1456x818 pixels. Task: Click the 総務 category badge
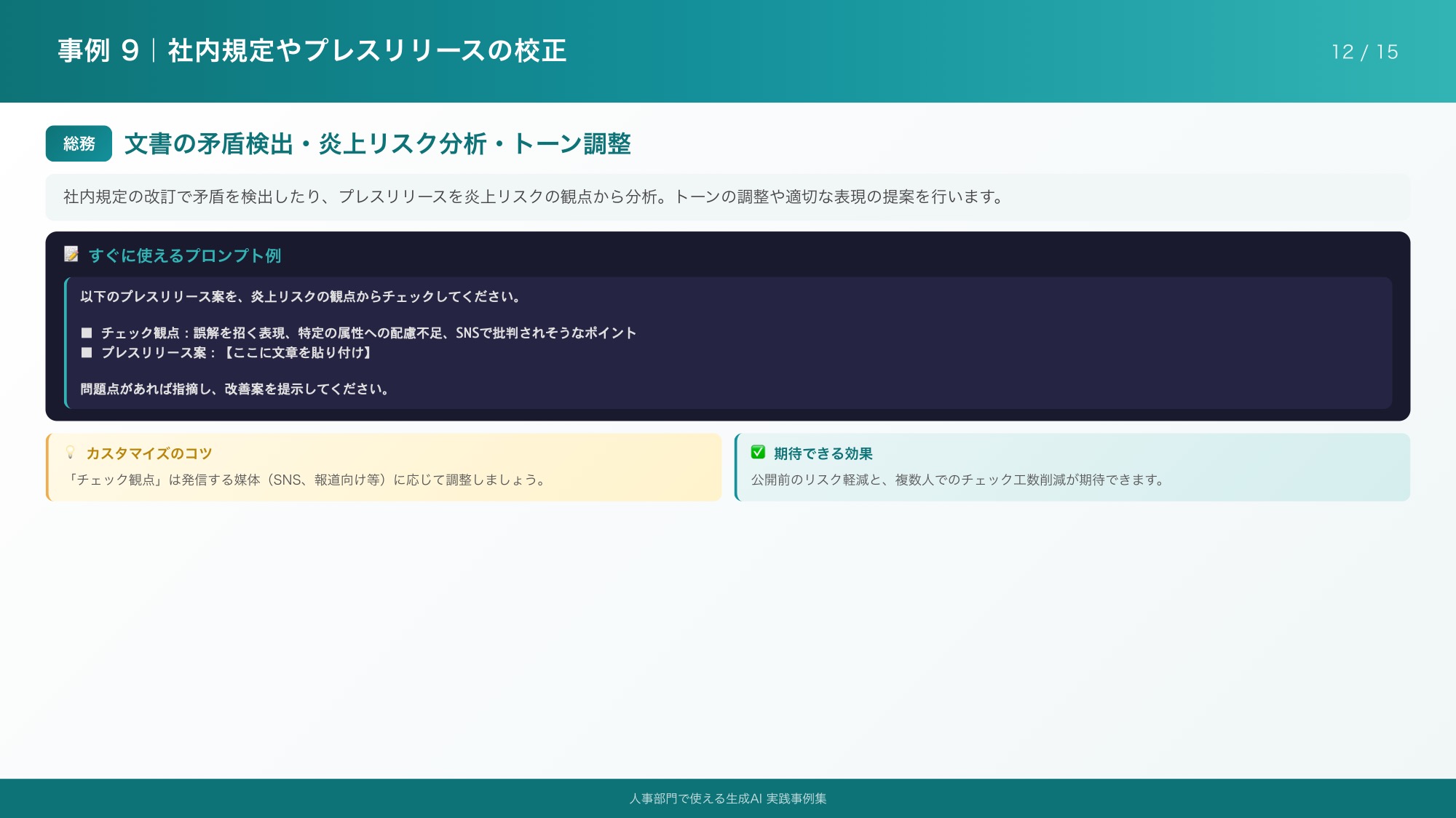click(x=79, y=143)
